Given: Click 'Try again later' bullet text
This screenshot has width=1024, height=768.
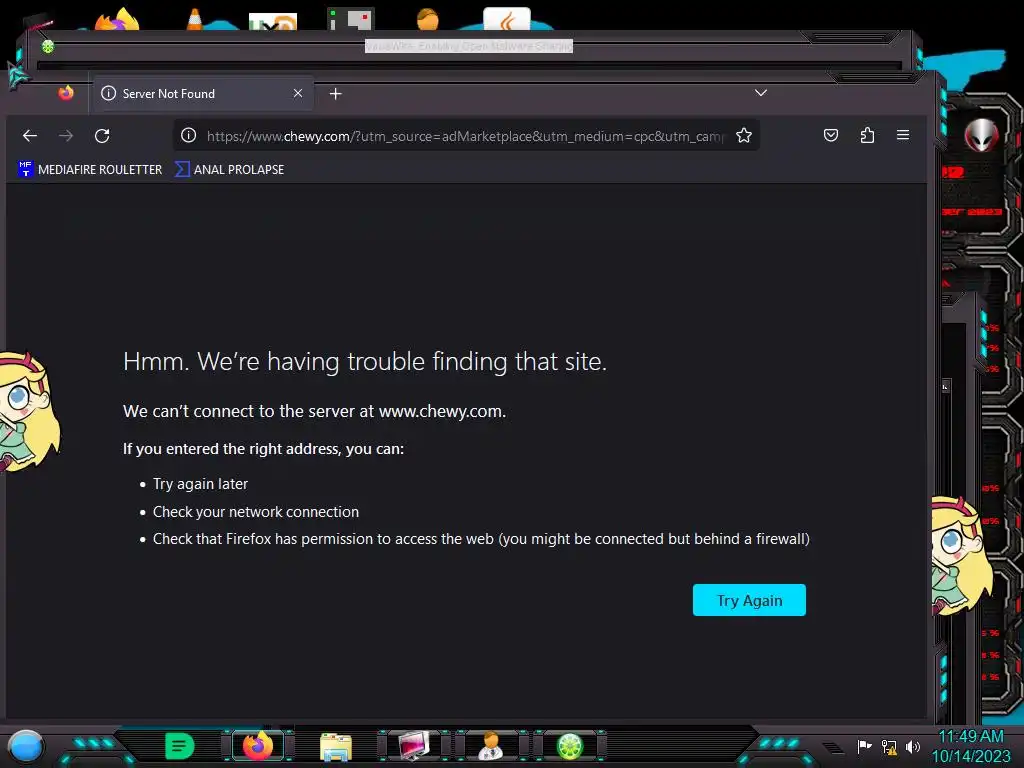Looking at the screenshot, I should coord(200,484).
